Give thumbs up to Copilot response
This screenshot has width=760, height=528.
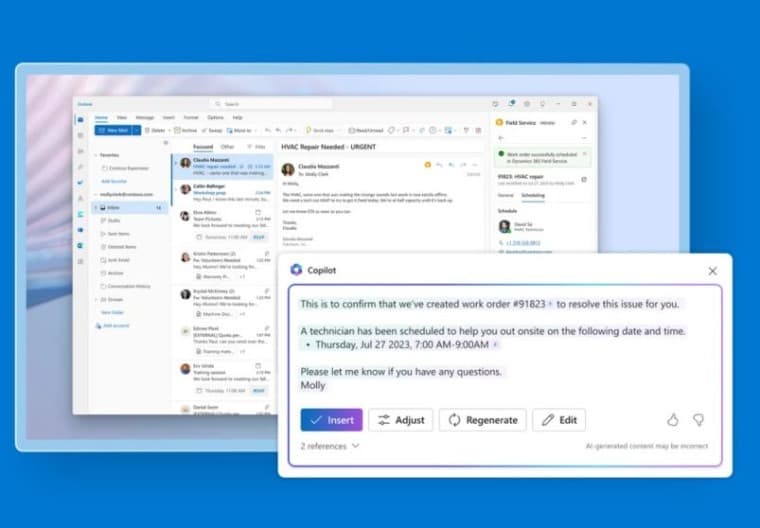coord(673,420)
